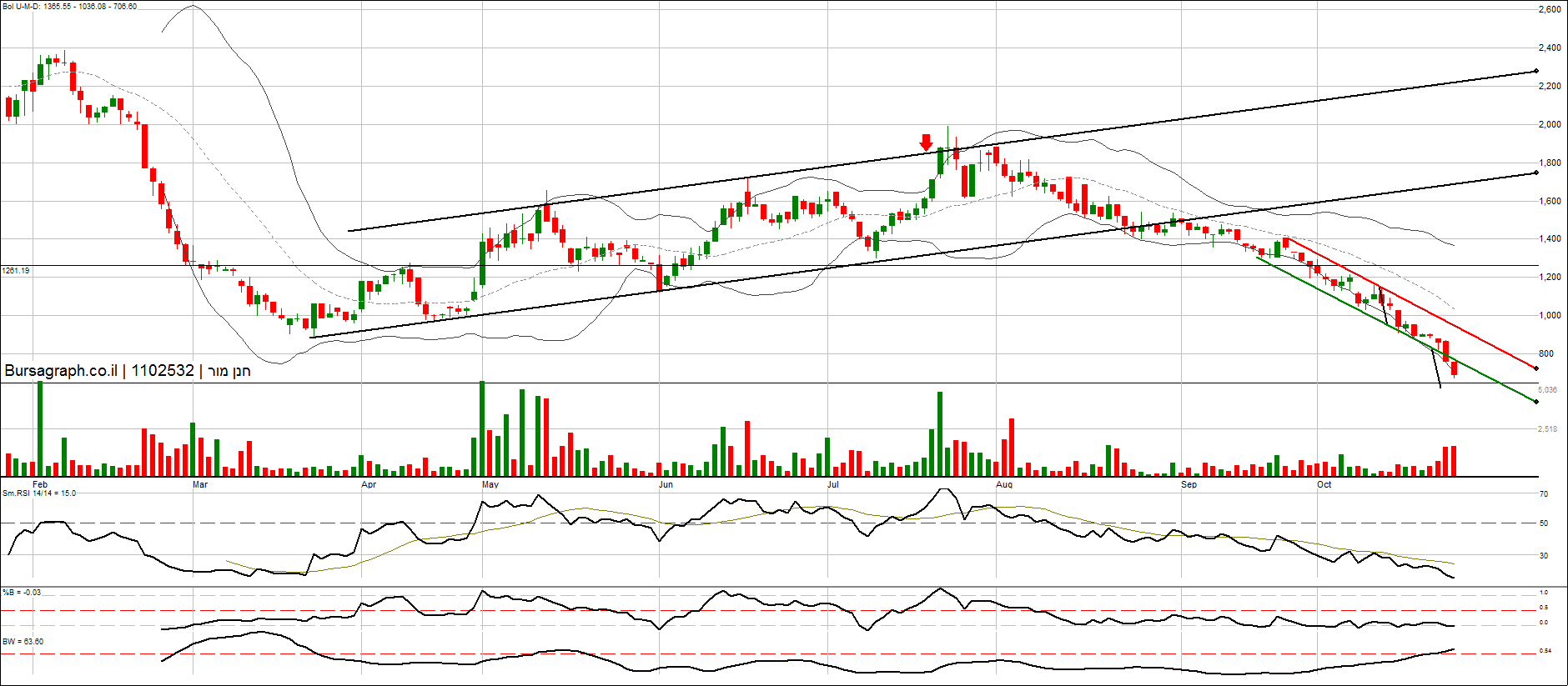Viewport: 1568px width, 686px height.
Task: Click the Aug month label
Action: tap(1004, 484)
